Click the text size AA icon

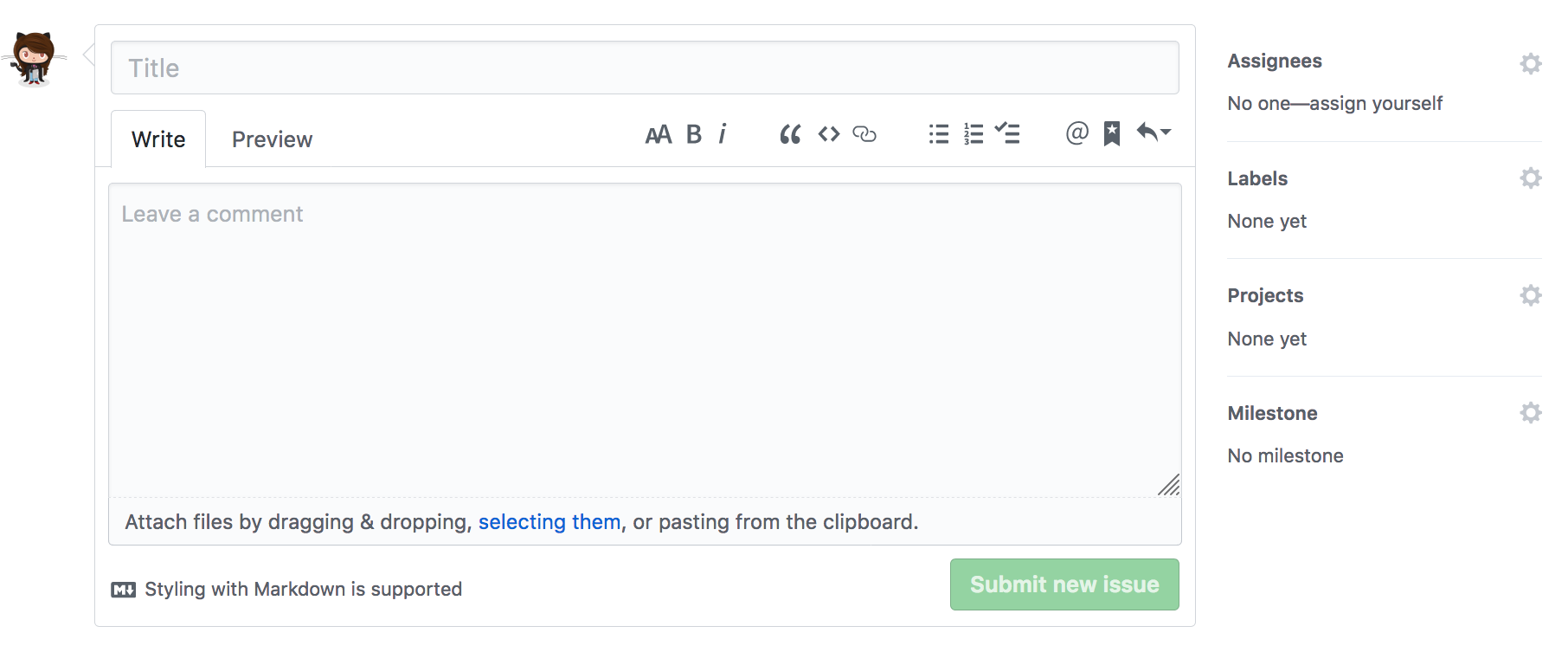659,134
